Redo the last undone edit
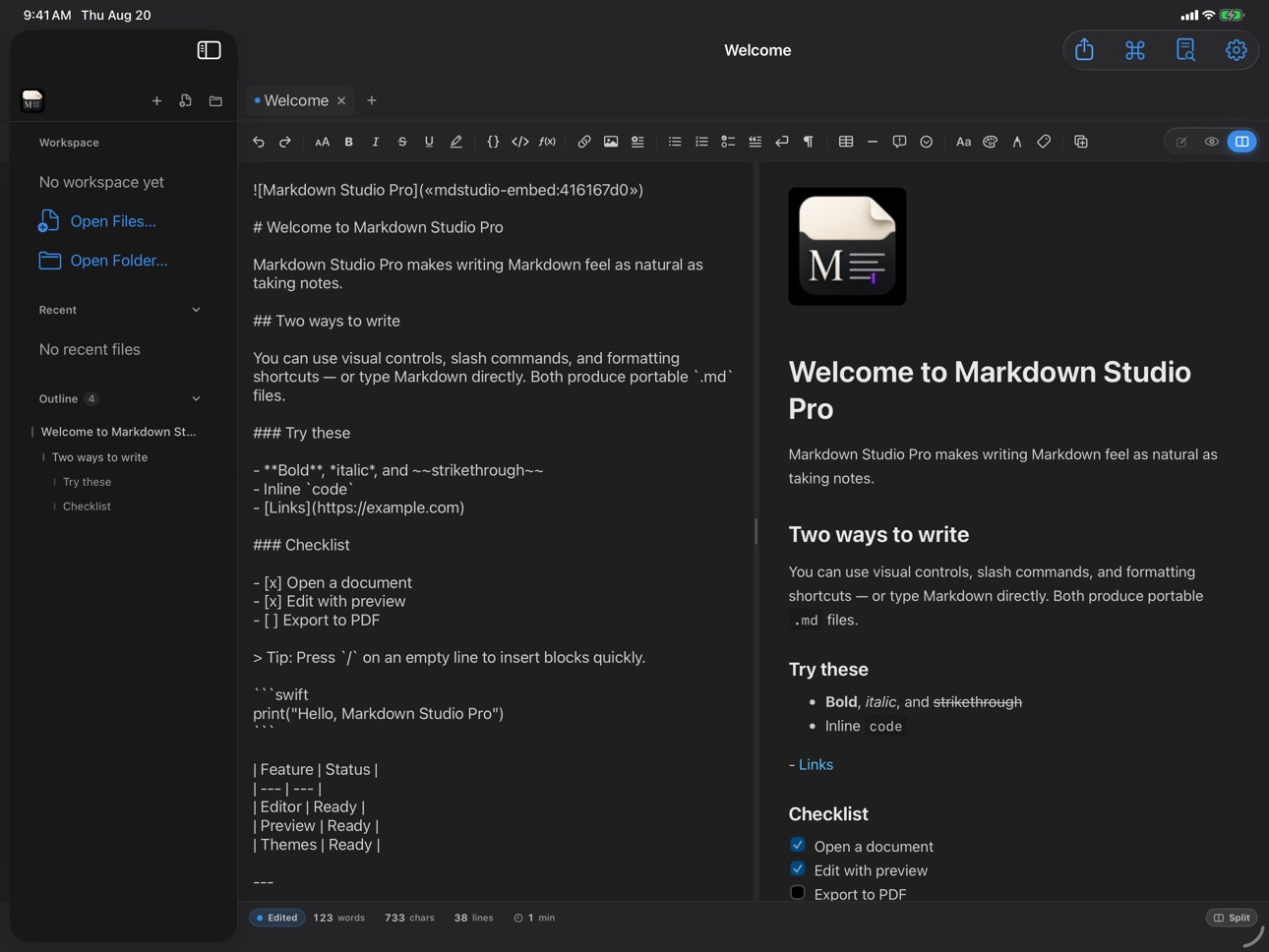 click(285, 142)
